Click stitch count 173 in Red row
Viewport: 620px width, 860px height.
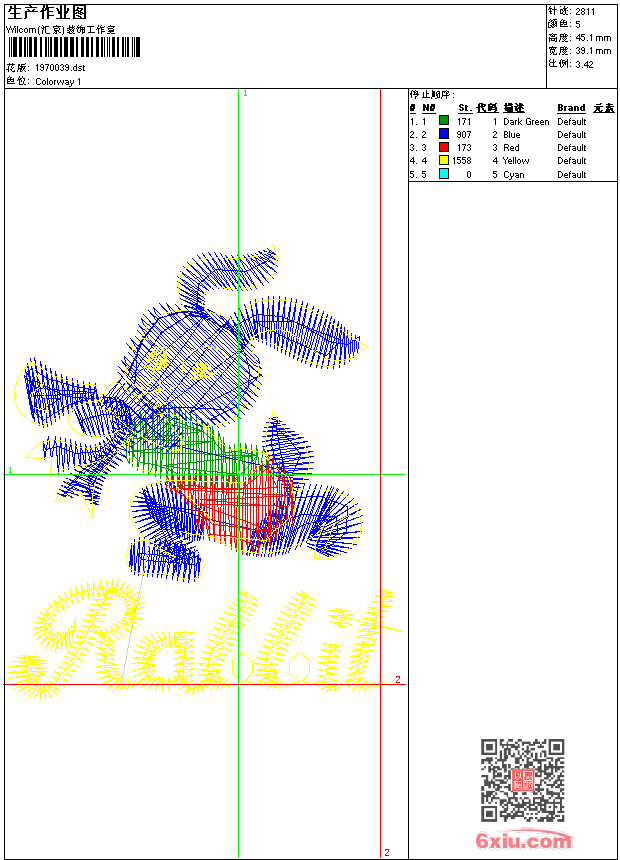(464, 148)
